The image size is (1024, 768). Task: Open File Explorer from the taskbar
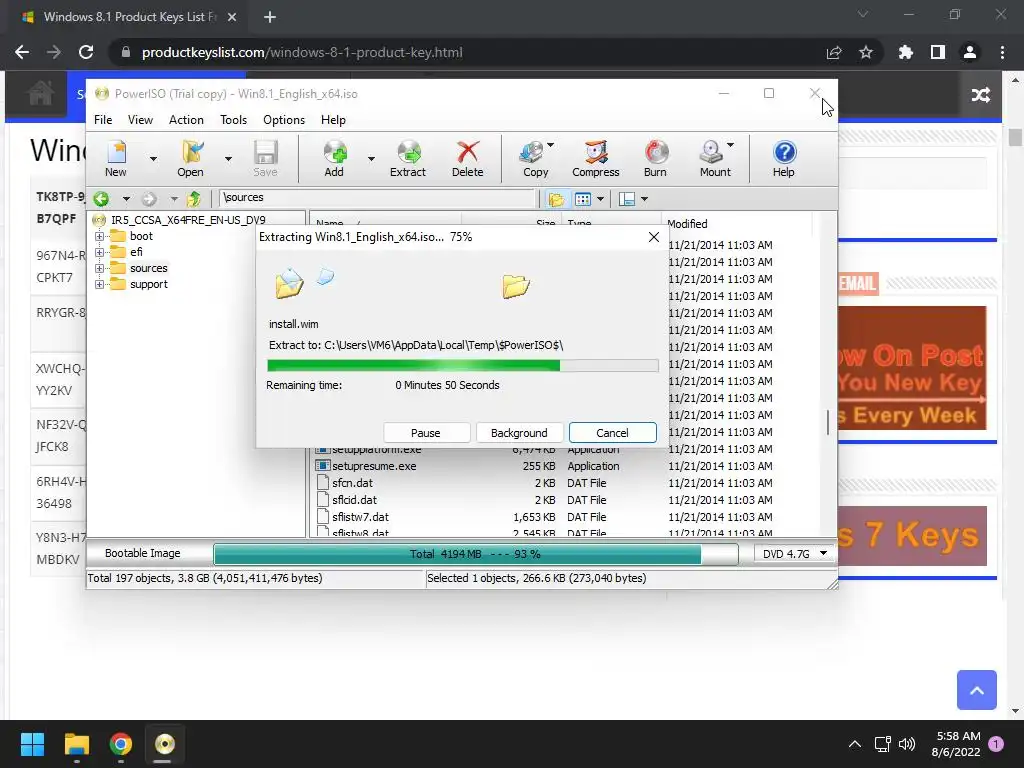tap(76, 744)
